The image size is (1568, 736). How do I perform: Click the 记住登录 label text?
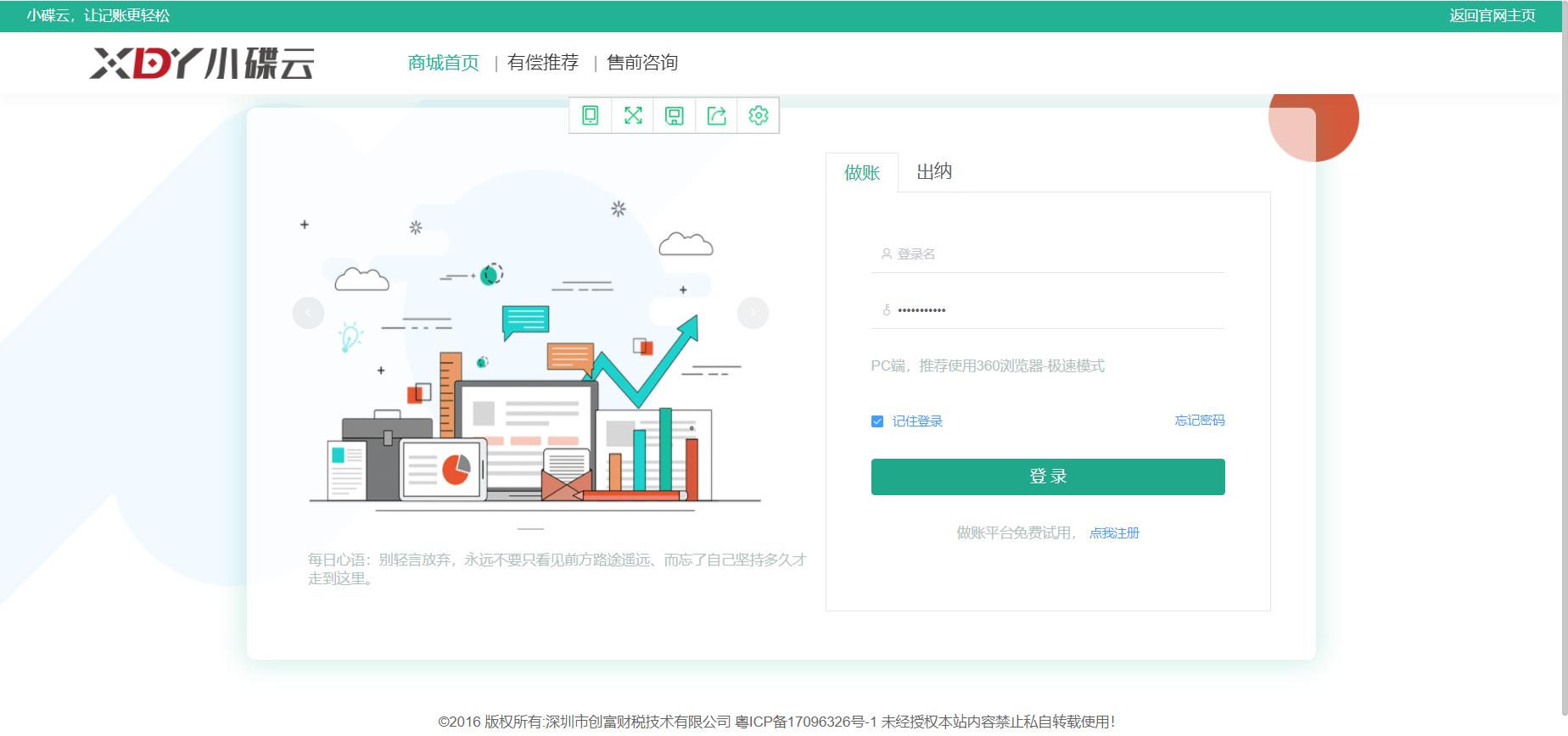(x=917, y=421)
